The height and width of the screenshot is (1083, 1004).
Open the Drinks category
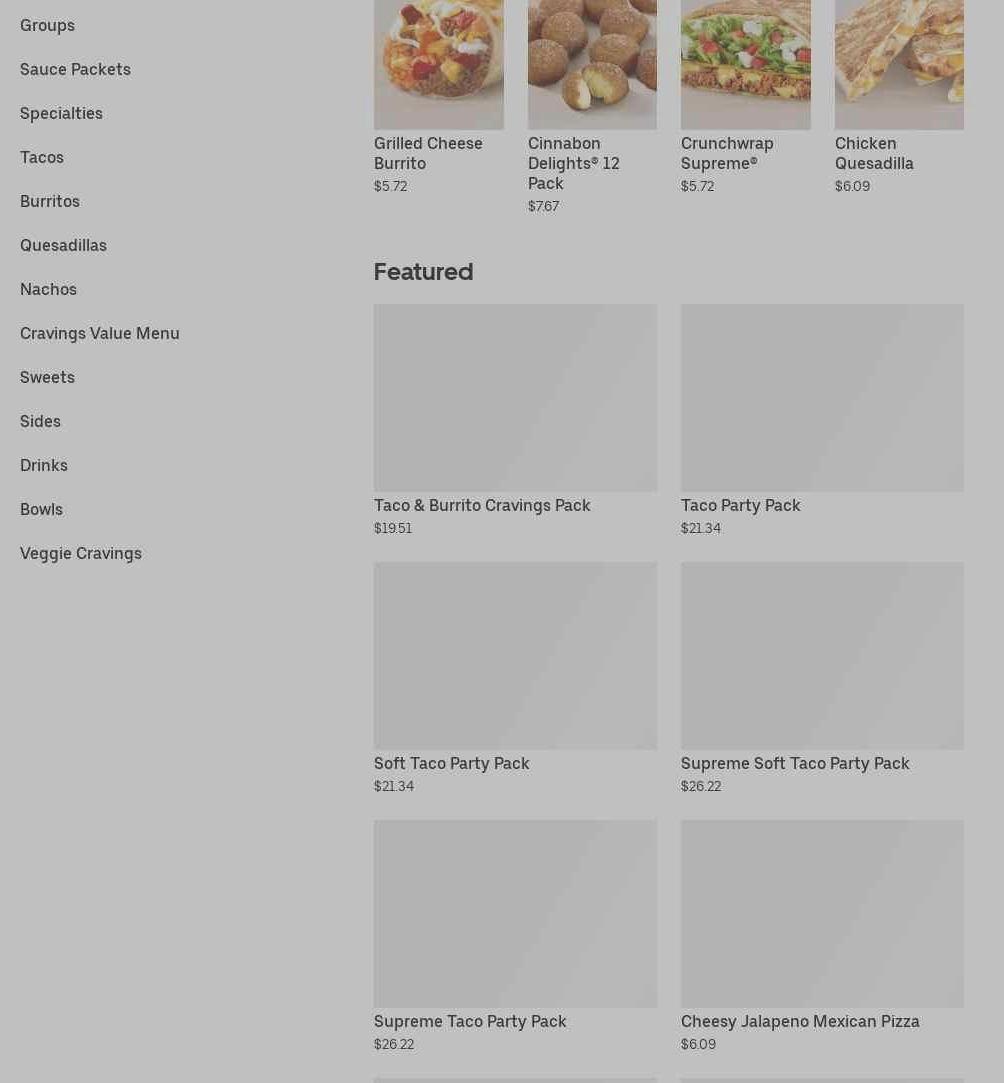click(x=44, y=465)
